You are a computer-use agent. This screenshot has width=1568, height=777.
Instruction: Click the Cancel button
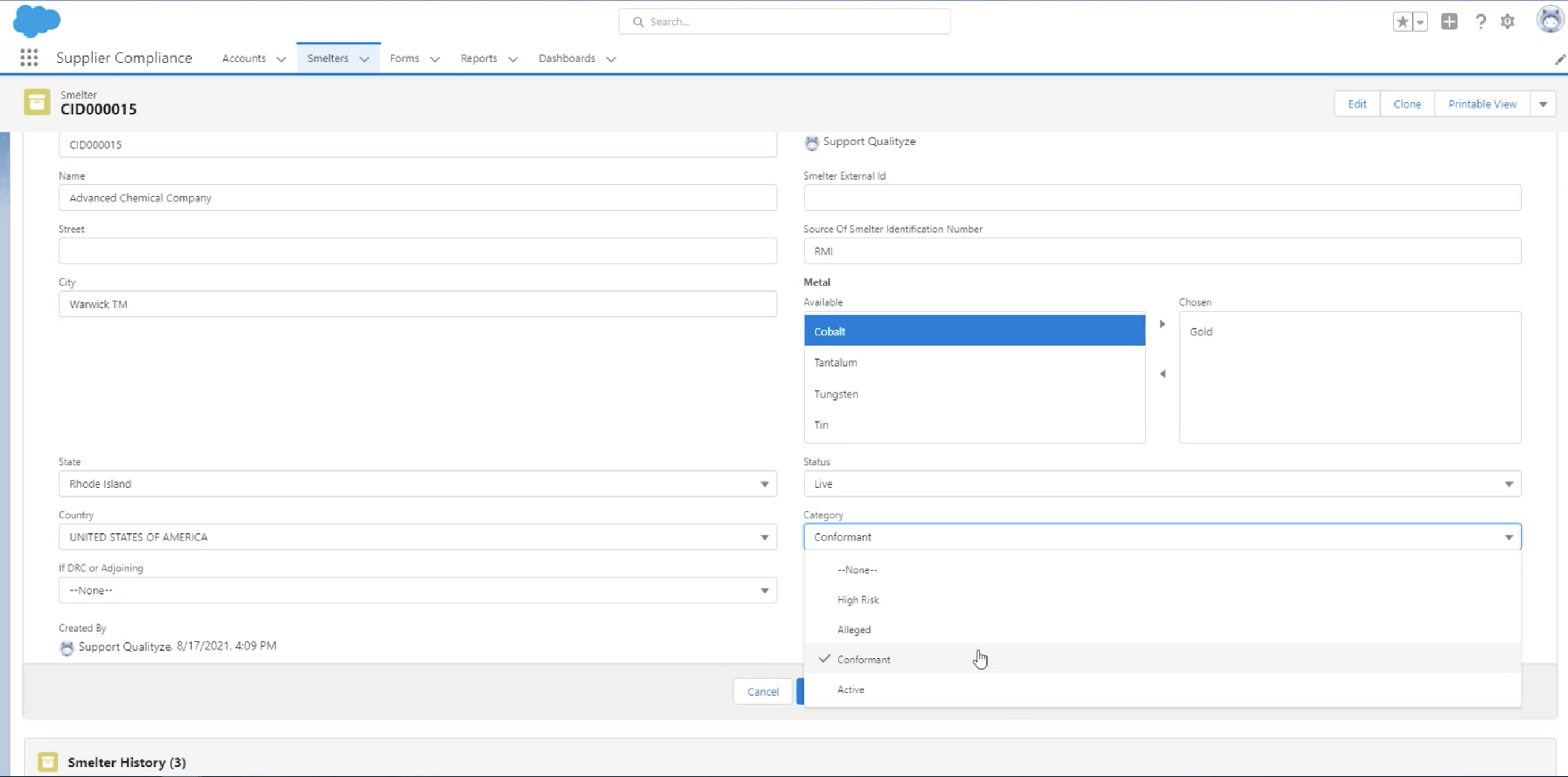pyautogui.click(x=762, y=692)
